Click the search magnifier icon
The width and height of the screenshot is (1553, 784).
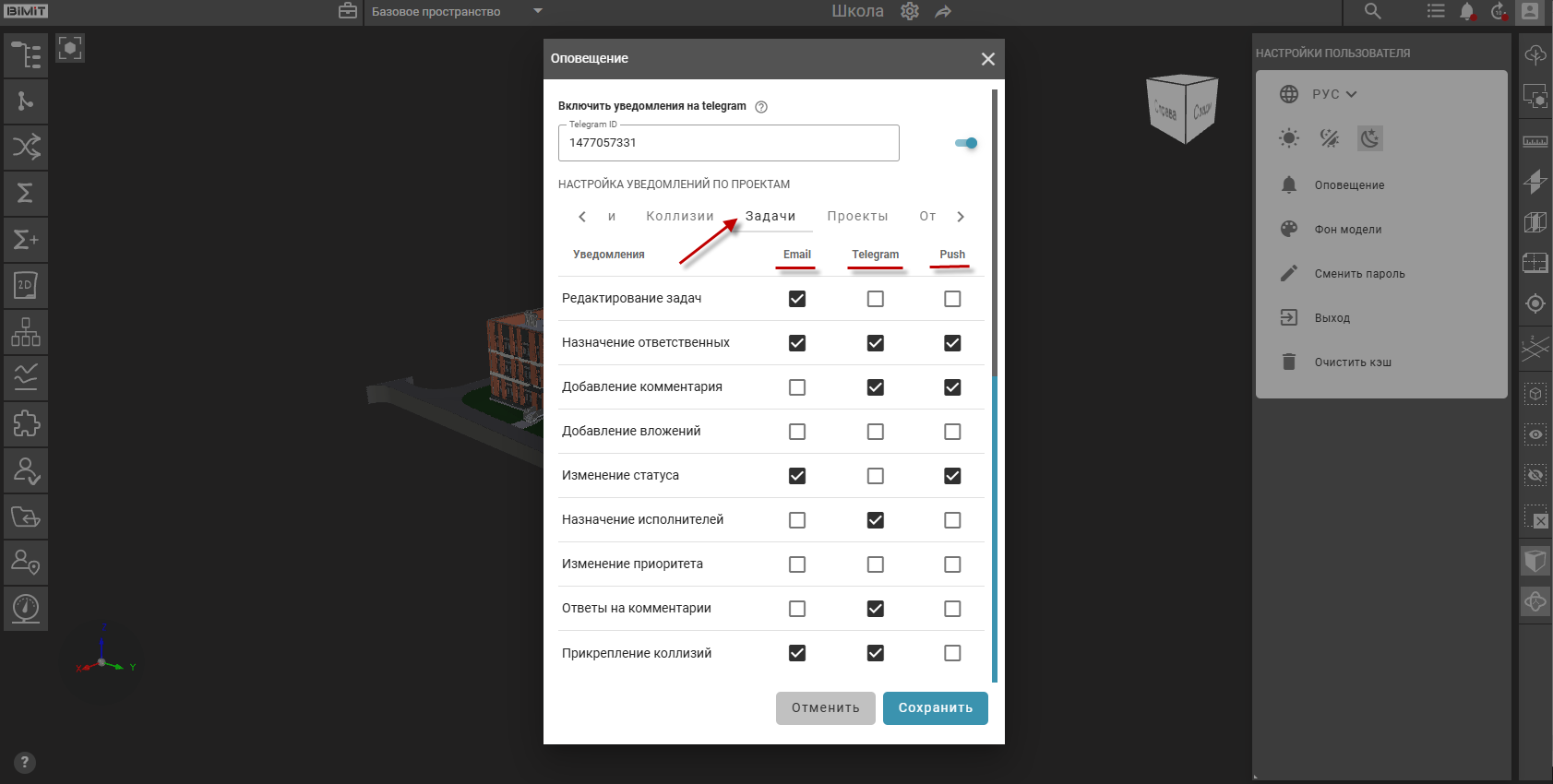click(1373, 11)
